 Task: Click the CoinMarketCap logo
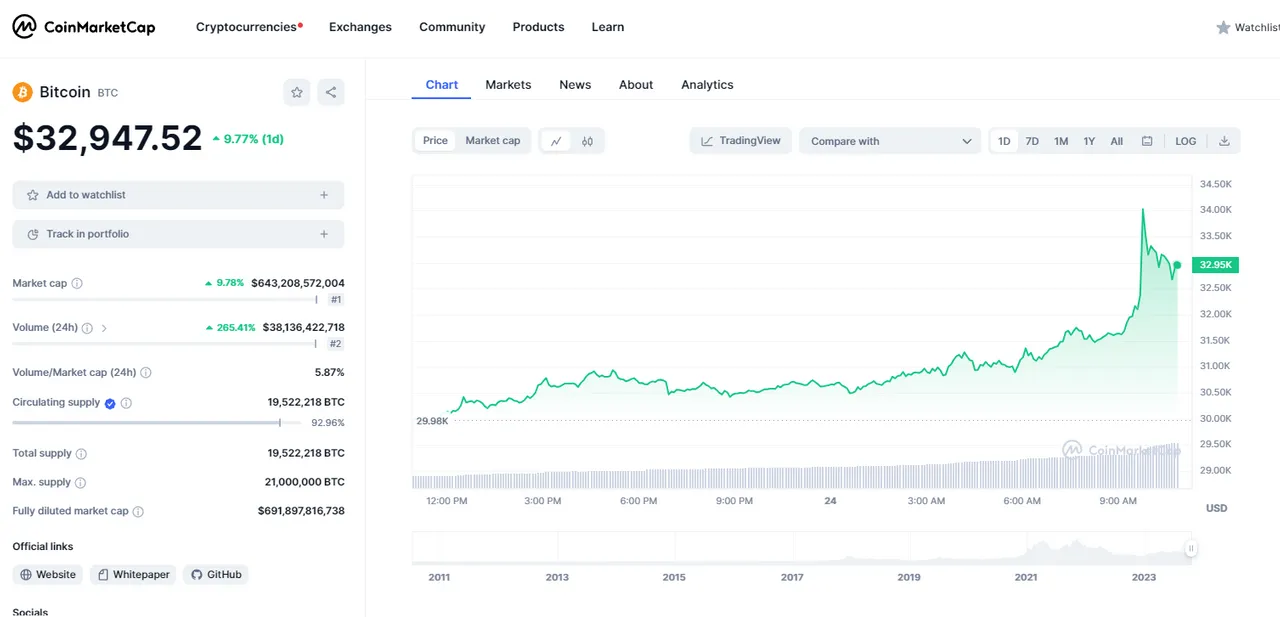point(84,27)
